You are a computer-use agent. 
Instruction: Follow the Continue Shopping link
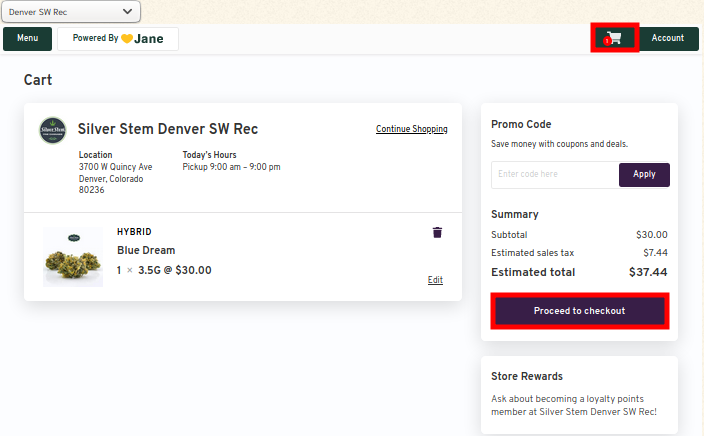pos(411,129)
